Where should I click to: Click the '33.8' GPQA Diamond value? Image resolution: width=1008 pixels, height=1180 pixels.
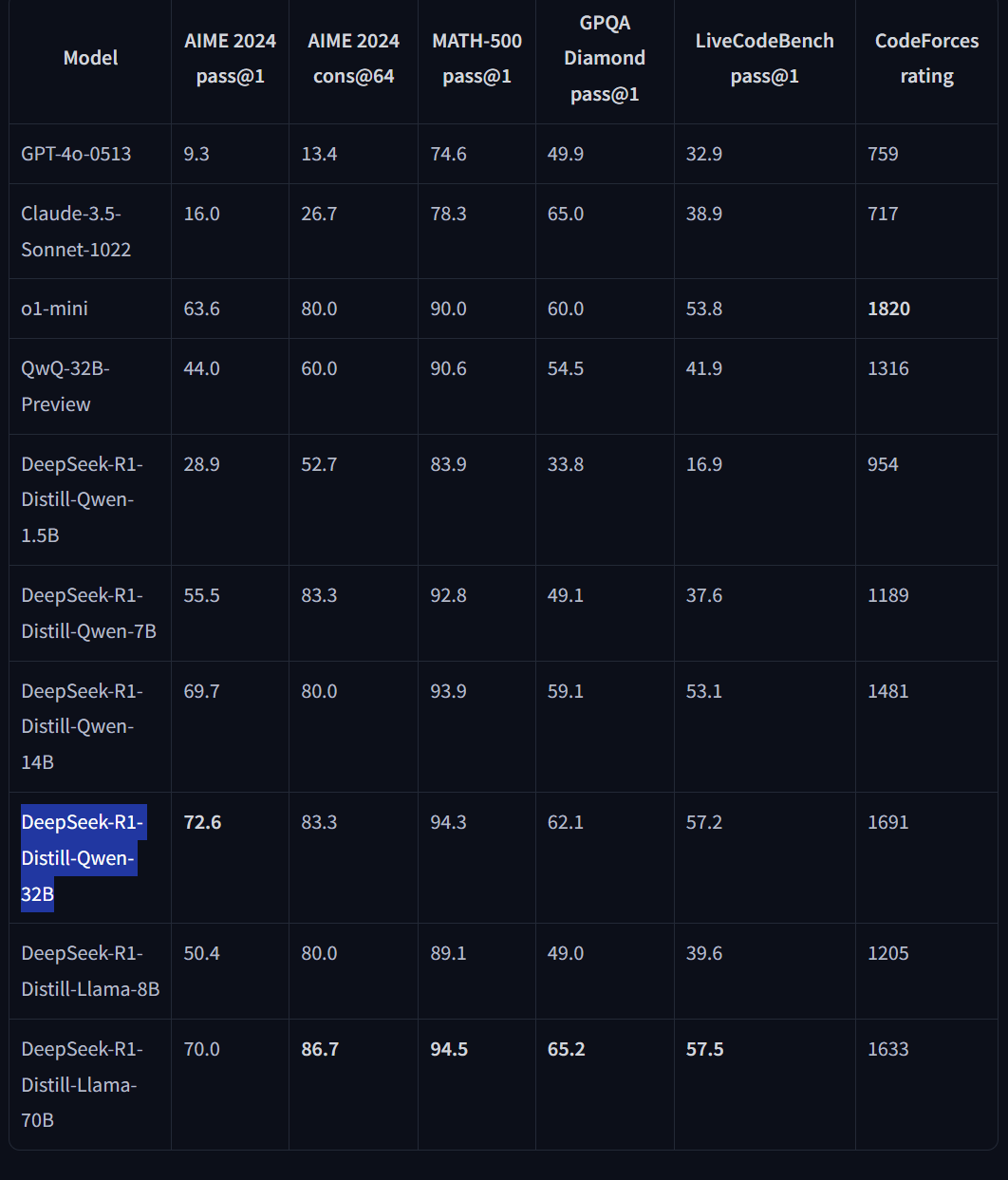[x=566, y=464]
